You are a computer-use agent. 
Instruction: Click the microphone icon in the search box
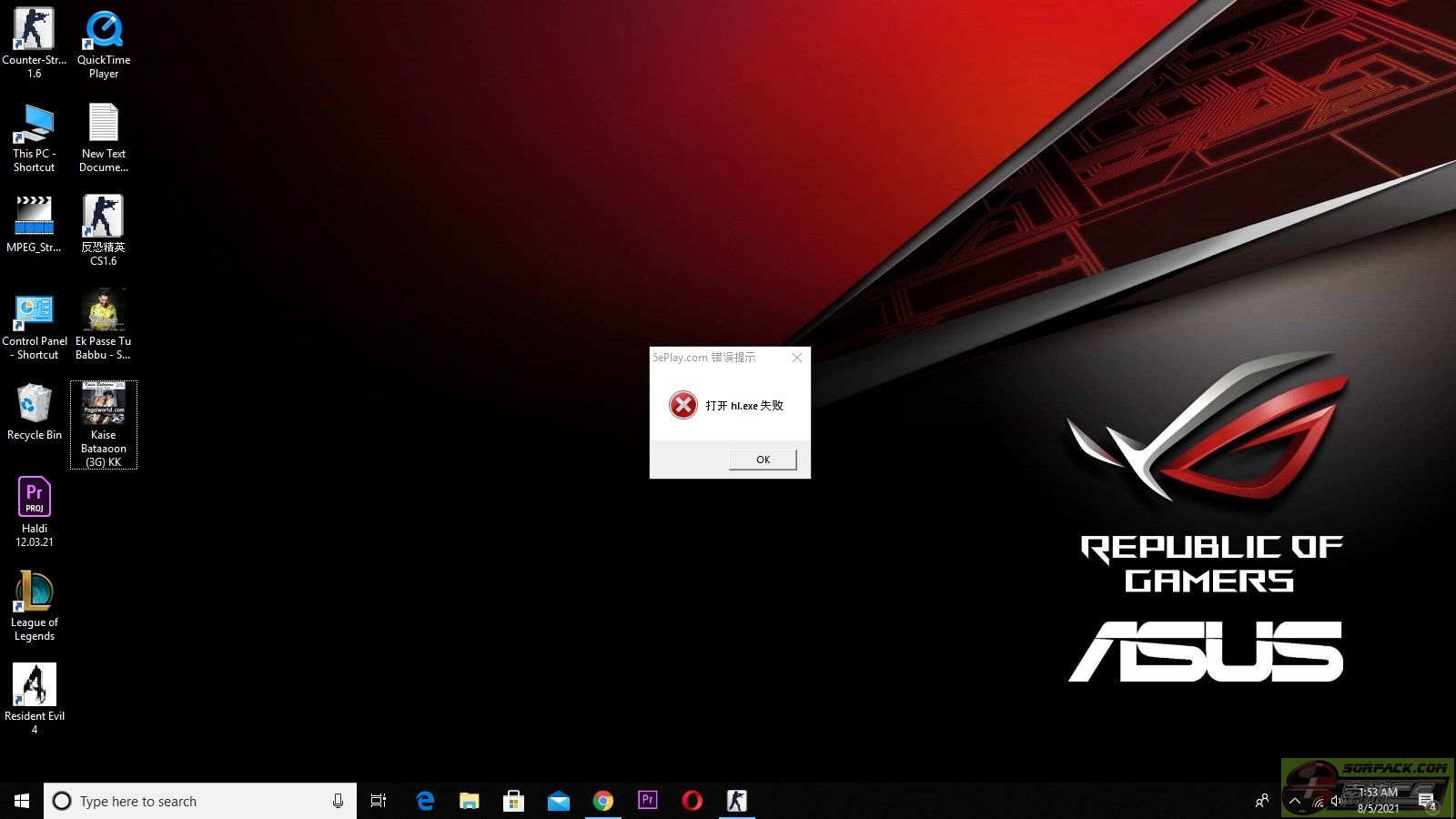point(338,801)
